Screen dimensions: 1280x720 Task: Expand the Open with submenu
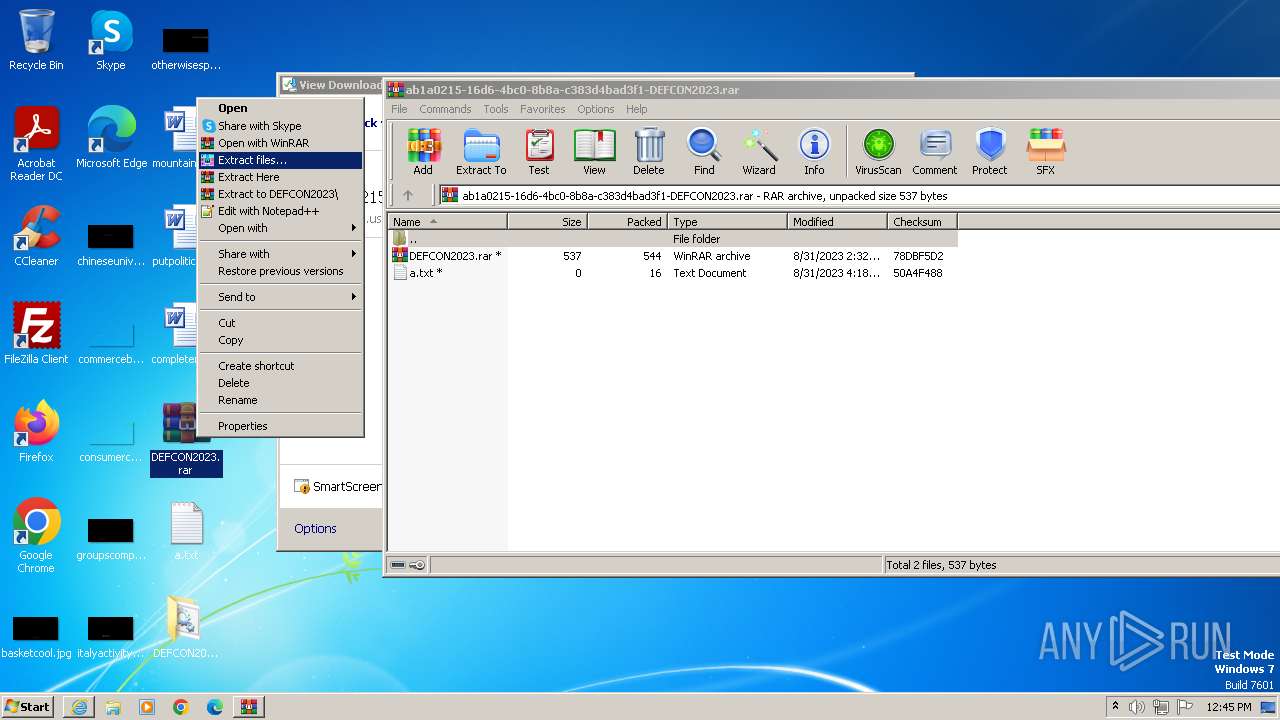[x=280, y=228]
